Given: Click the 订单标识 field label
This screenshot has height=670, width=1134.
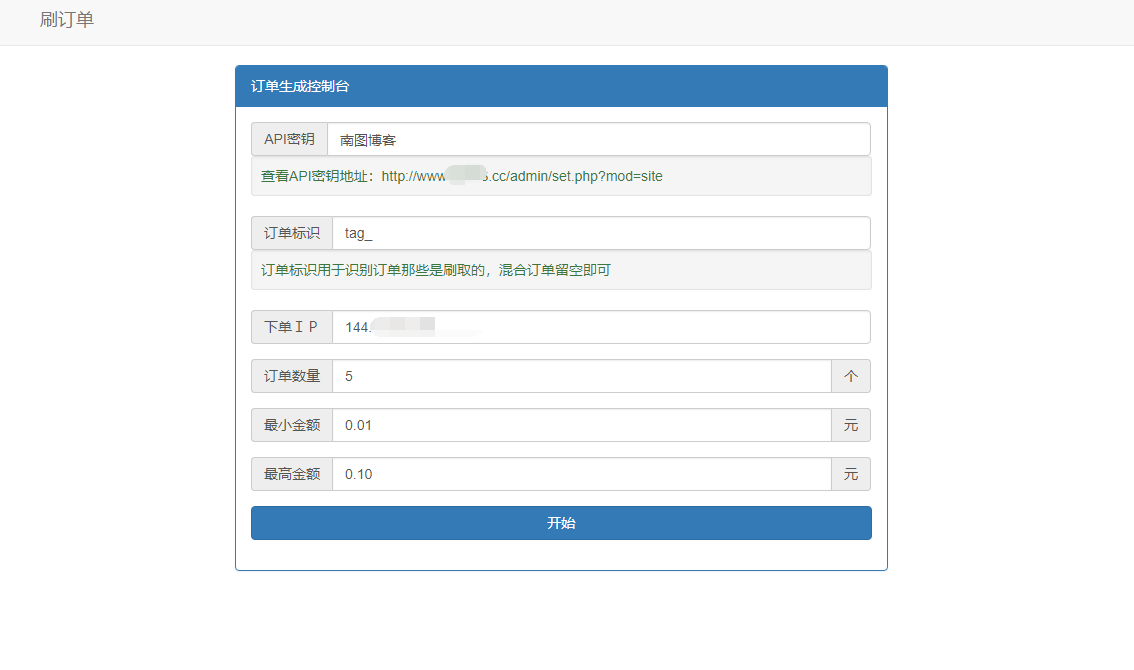Looking at the screenshot, I should [291, 233].
